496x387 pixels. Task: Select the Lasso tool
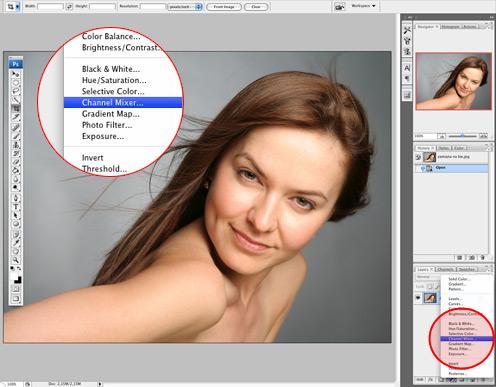[15, 91]
